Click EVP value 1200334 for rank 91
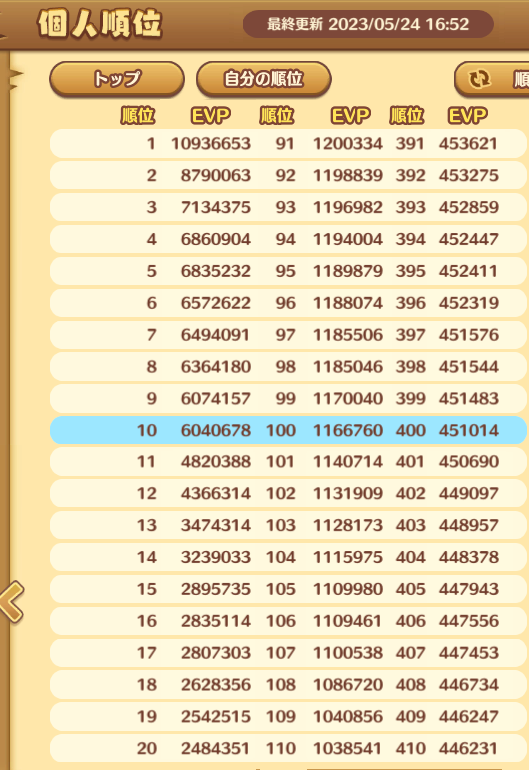 click(x=348, y=143)
